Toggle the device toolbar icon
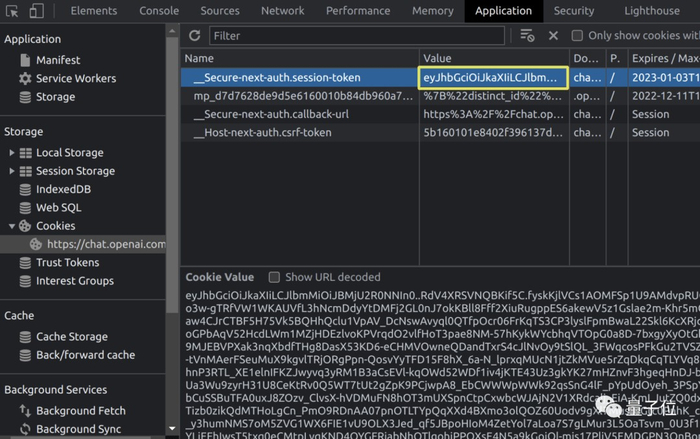The image size is (700, 439). 36,11
